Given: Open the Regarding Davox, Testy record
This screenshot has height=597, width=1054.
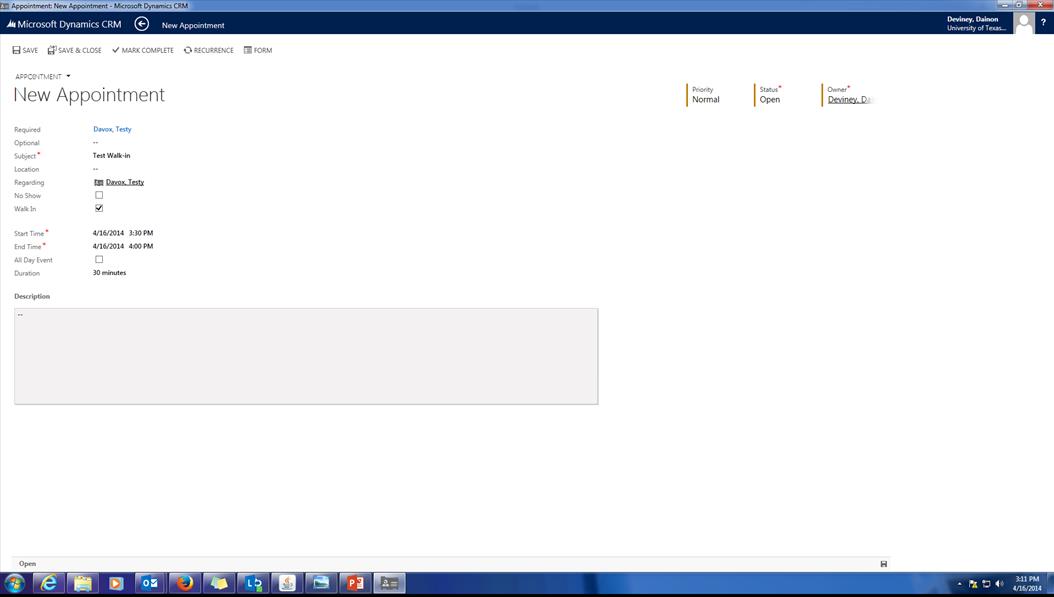Looking at the screenshot, I should tap(124, 182).
